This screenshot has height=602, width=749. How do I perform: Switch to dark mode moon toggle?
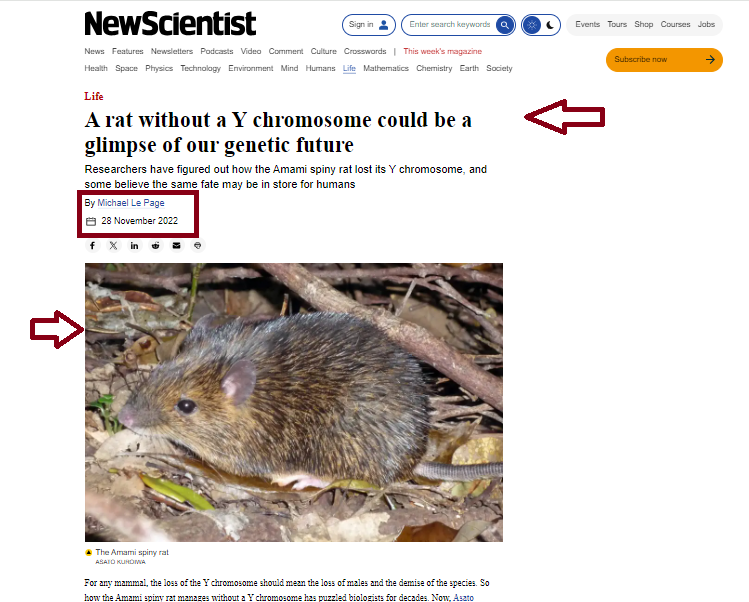[550, 25]
